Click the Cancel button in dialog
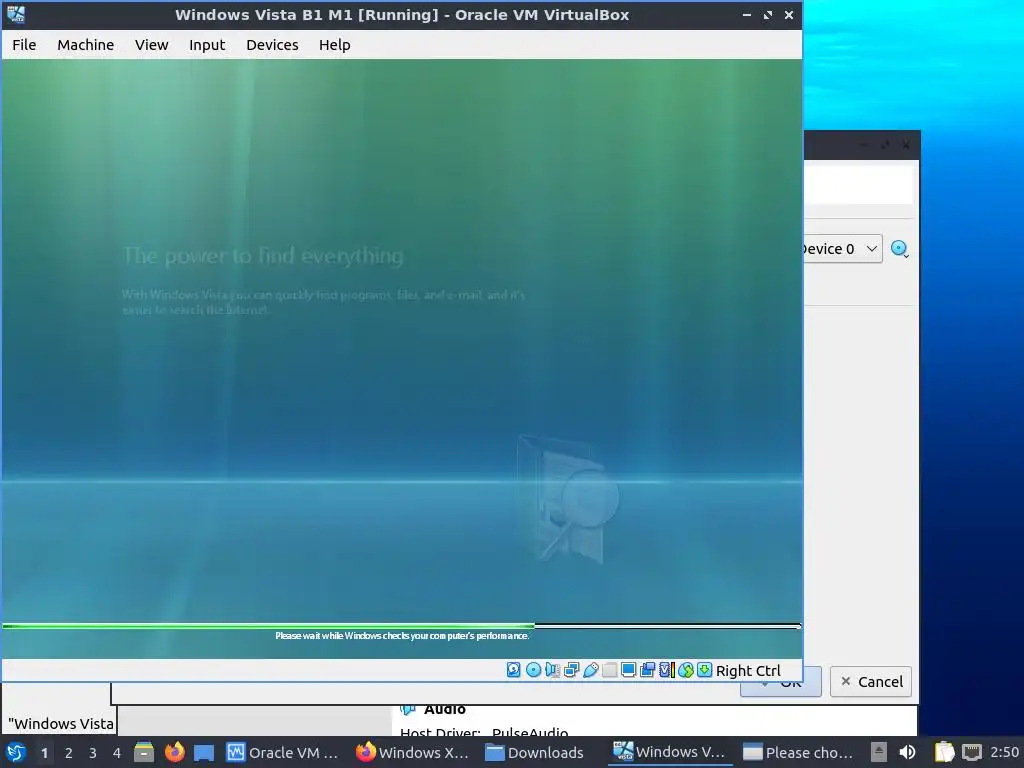Image resolution: width=1024 pixels, height=768 pixels. pyautogui.click(x=871, y=682)
